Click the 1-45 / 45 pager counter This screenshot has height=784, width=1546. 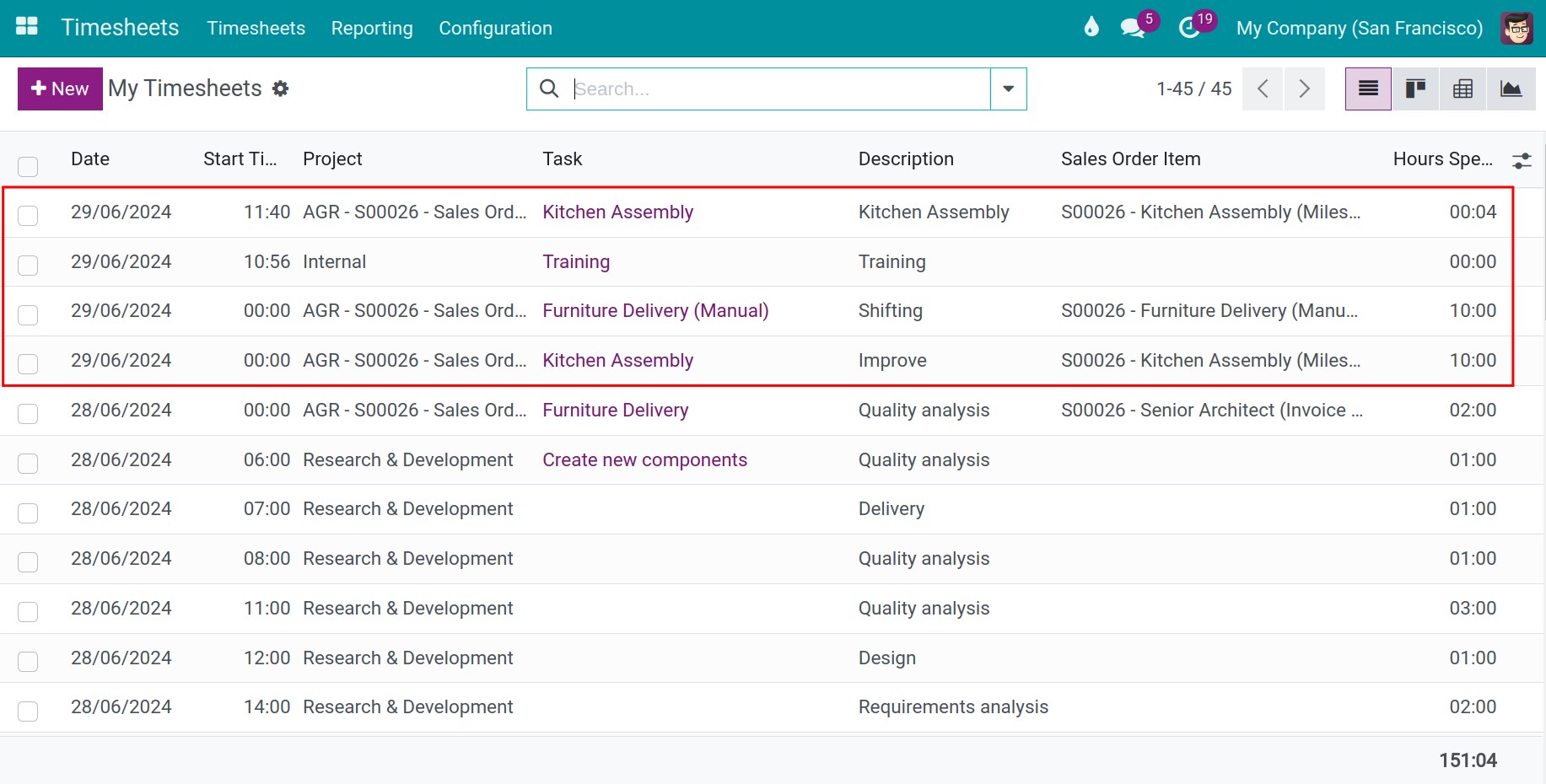point(1193,89)
